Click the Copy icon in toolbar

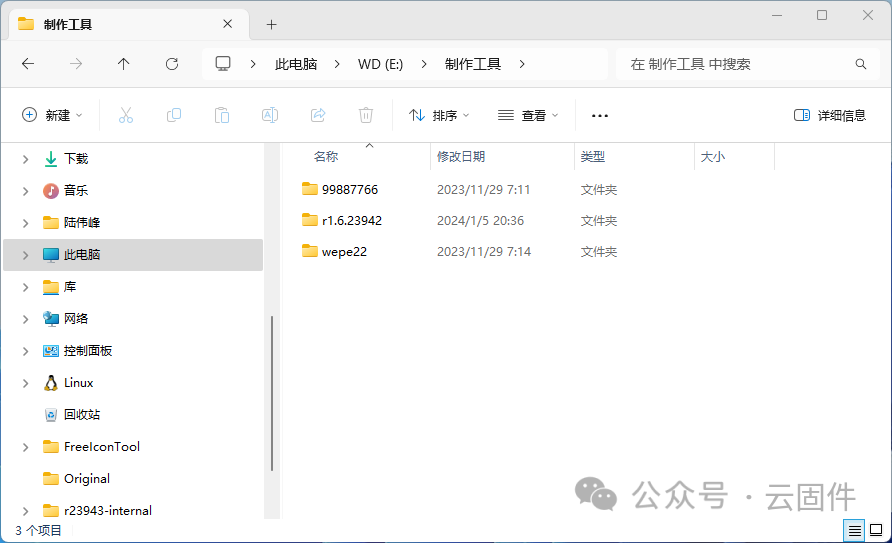point(174,115)
